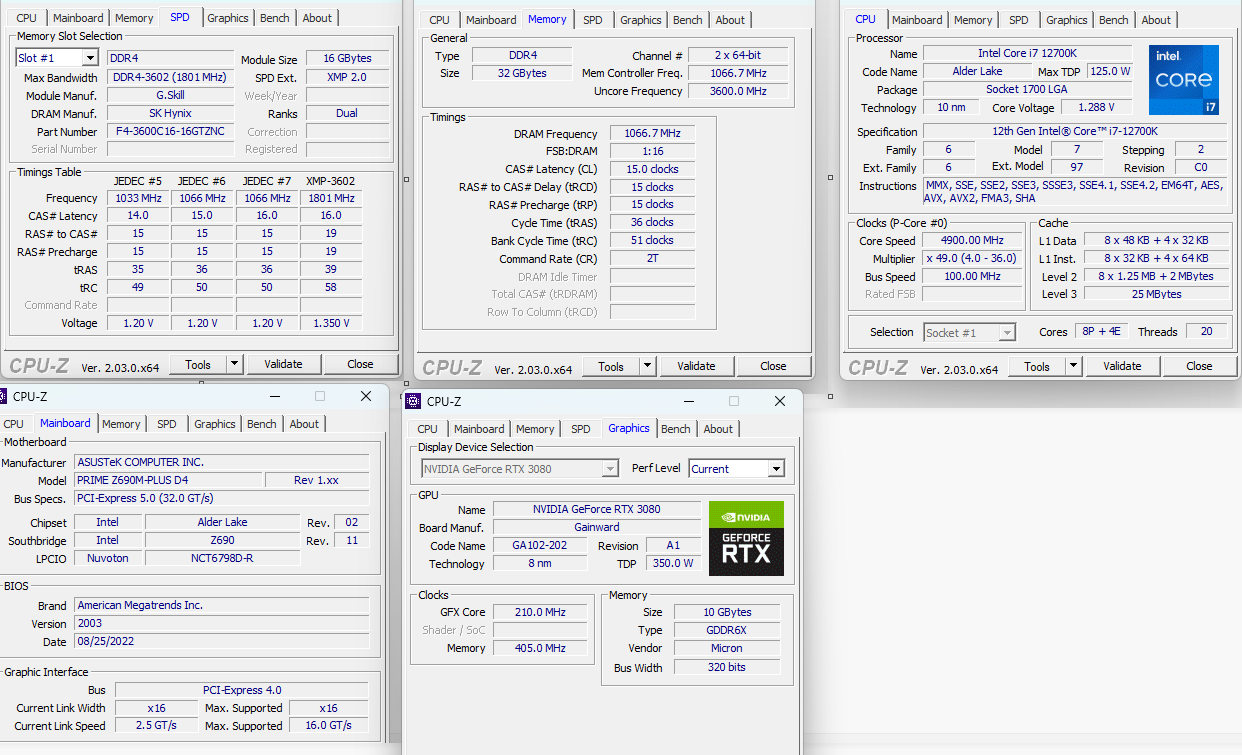
Task: Open the Perf Level Current dropdown
Action: [x=776, y=468]
